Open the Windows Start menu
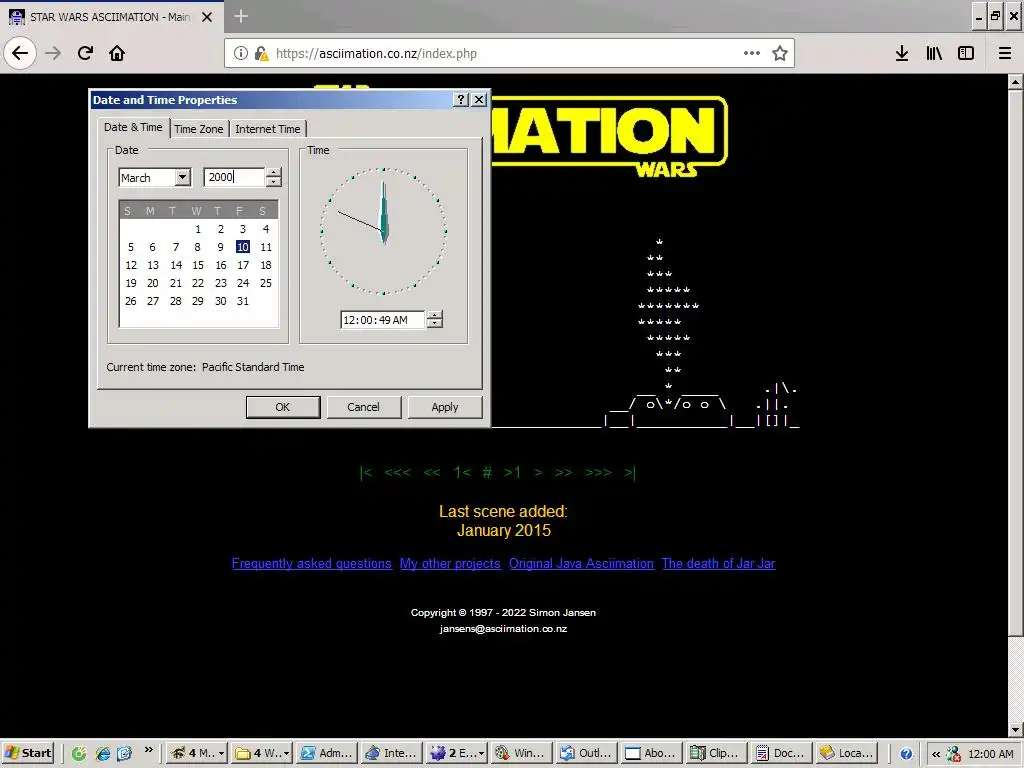1024x768 pixels. pos(28,753)
